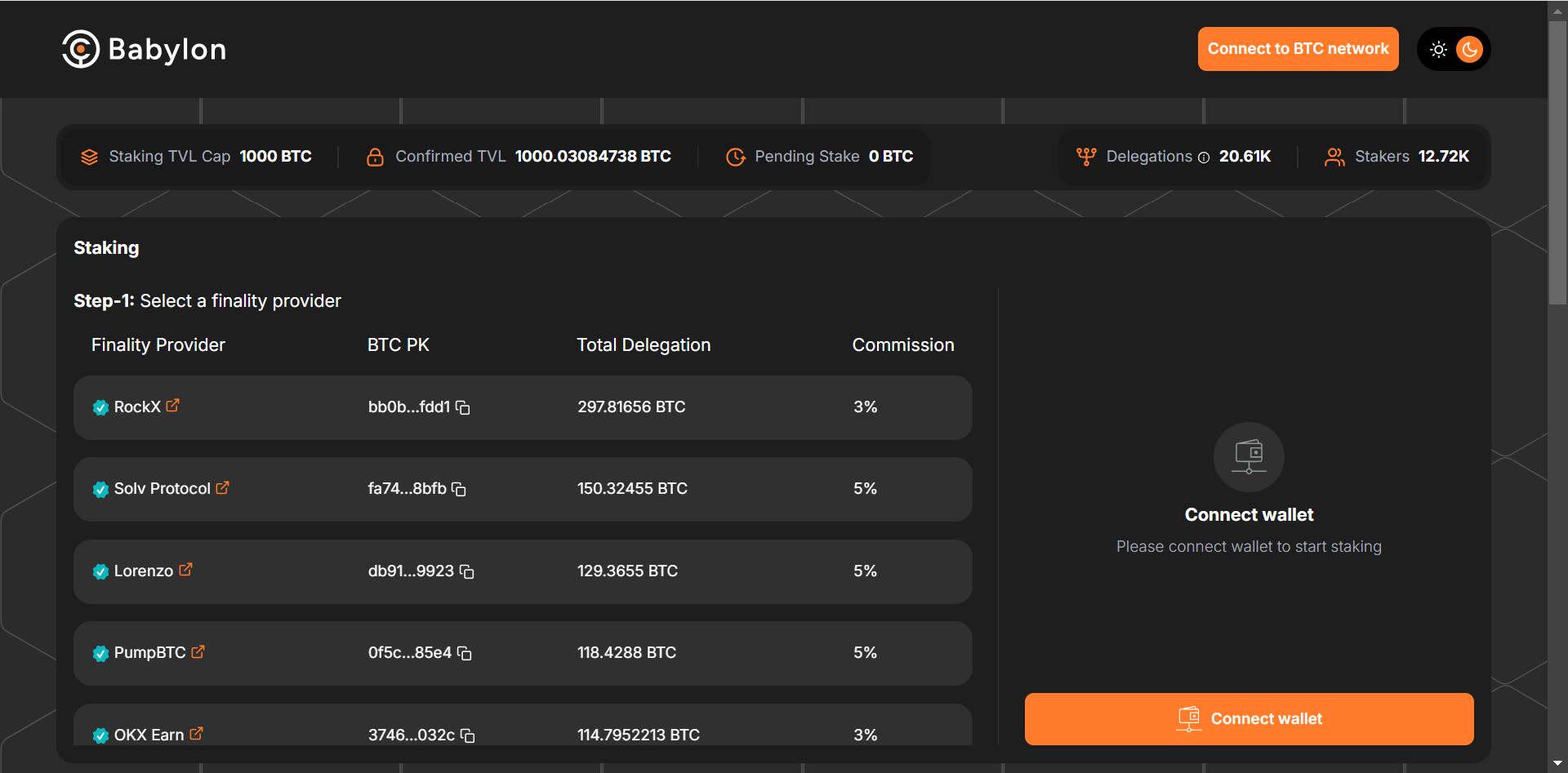Image resolution: width=1568 pixels, height=773 pixels.
Task: Click the Pending Stake clock icon
Action: click(x=735, y=157)
